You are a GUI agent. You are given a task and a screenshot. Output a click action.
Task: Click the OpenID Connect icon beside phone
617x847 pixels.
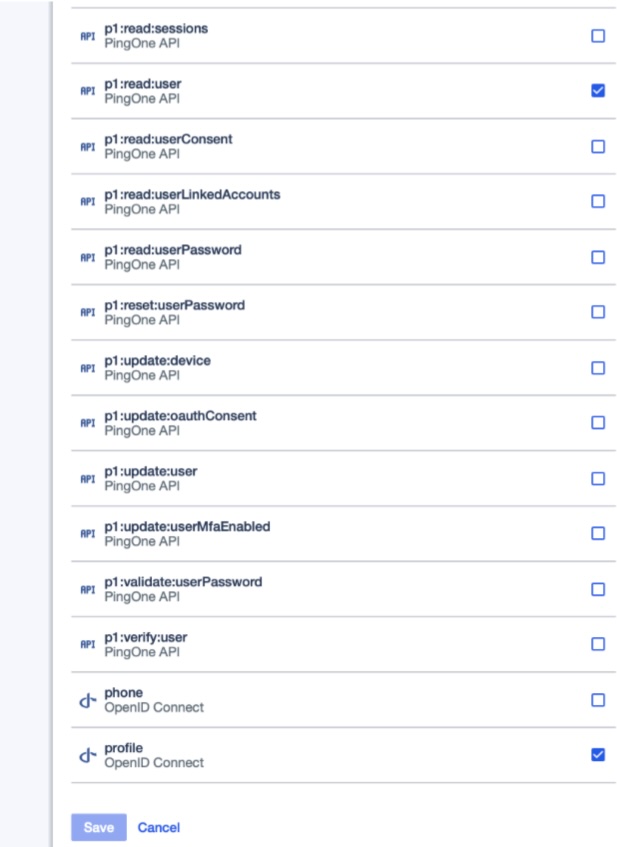(86, 700)
